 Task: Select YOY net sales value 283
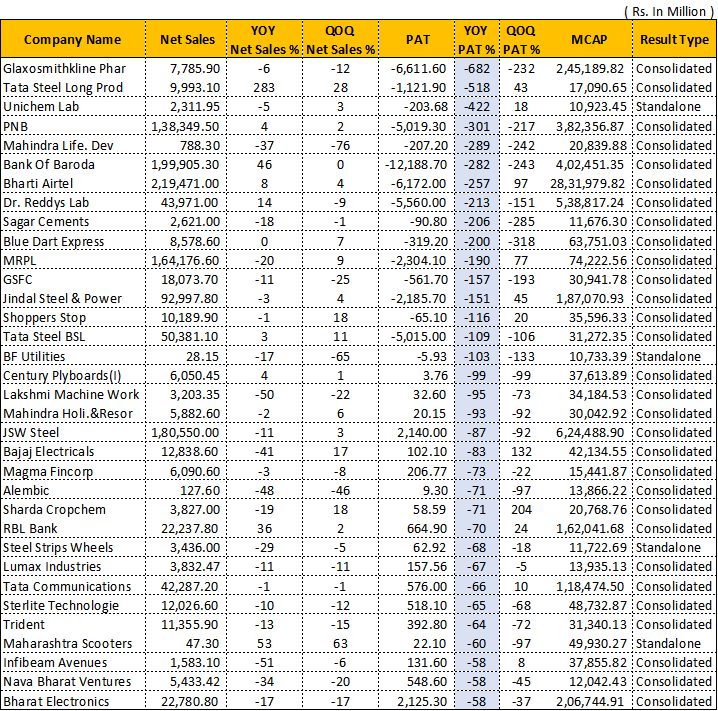click(264, 87)
